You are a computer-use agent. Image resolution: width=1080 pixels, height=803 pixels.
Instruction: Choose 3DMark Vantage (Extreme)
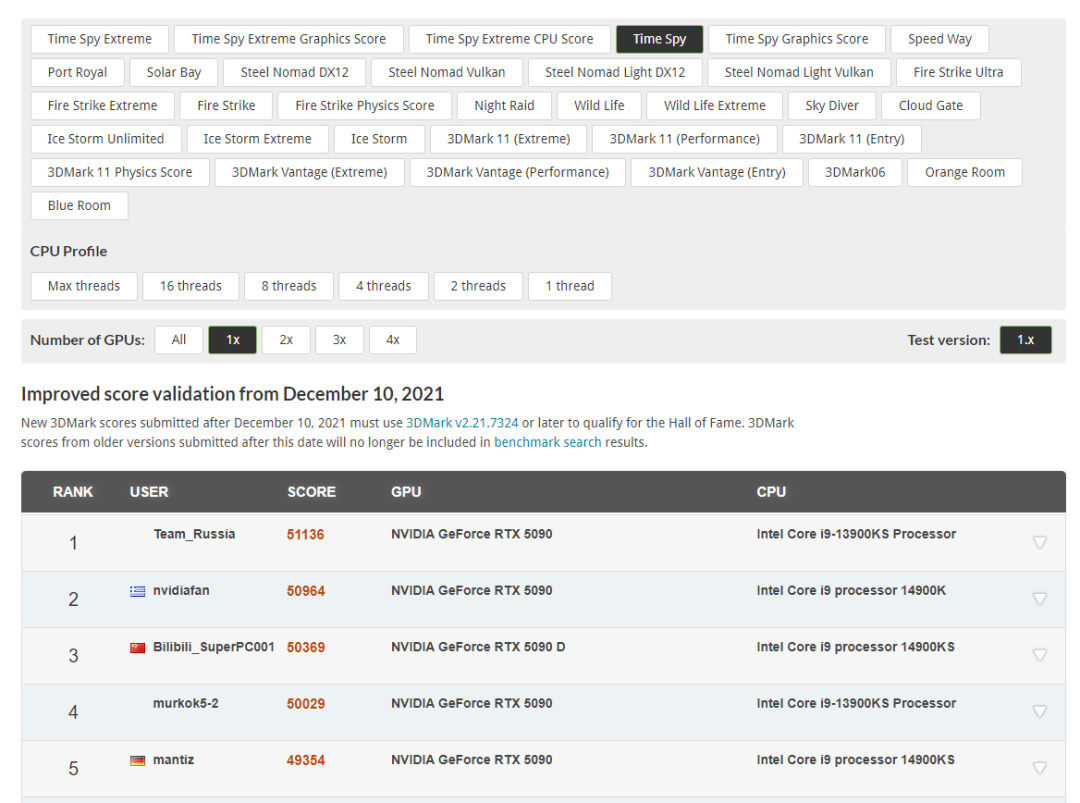click(309, 172)
